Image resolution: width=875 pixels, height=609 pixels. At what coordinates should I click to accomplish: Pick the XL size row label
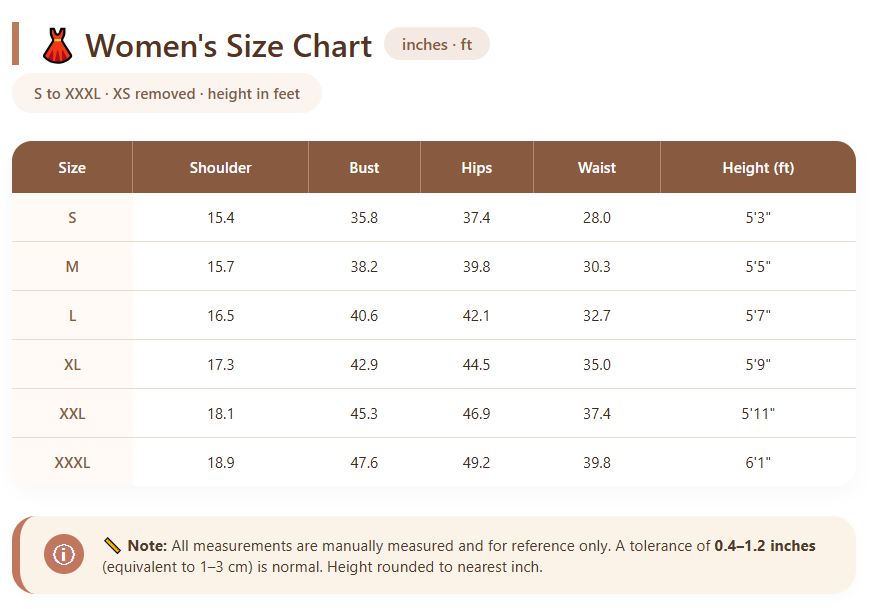72,364
